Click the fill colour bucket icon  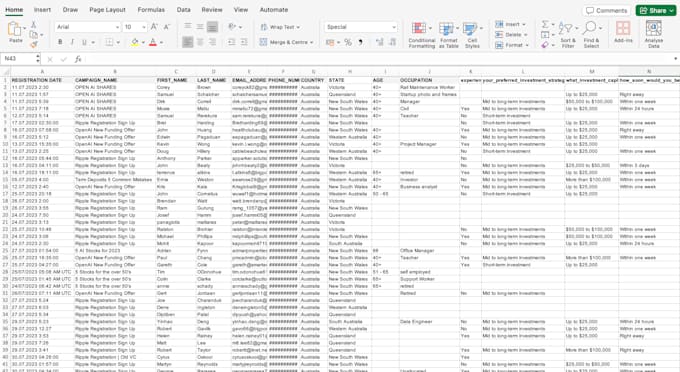134,42
